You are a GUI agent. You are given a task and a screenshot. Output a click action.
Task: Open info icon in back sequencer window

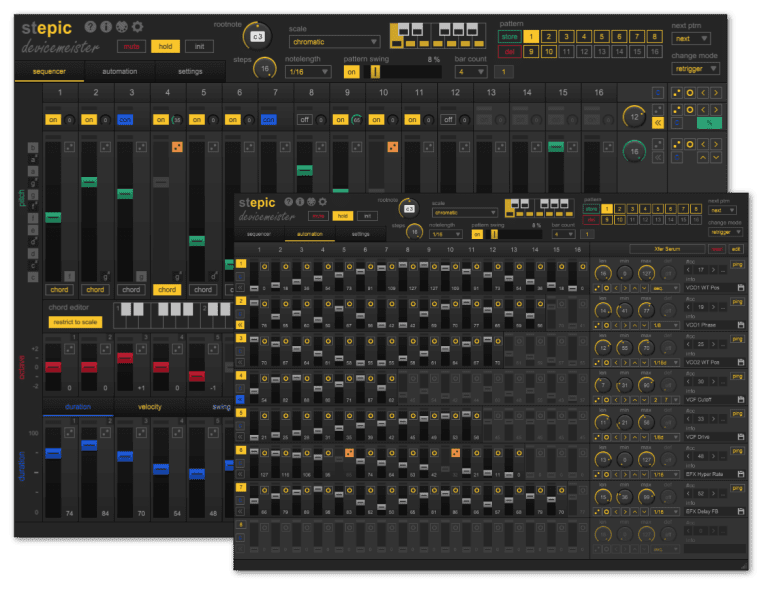(106, 26)
